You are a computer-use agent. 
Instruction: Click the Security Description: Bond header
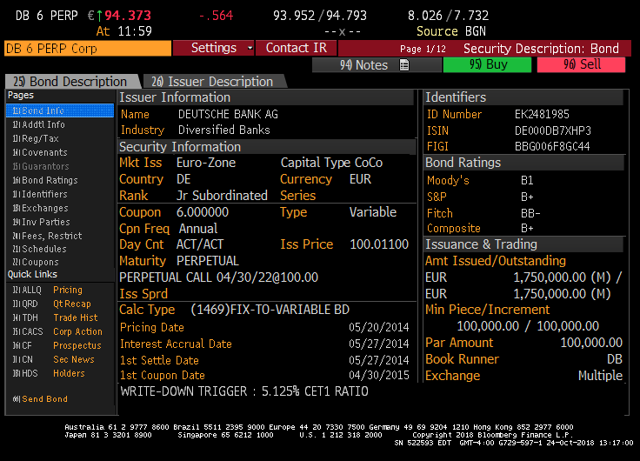point(541,49)
